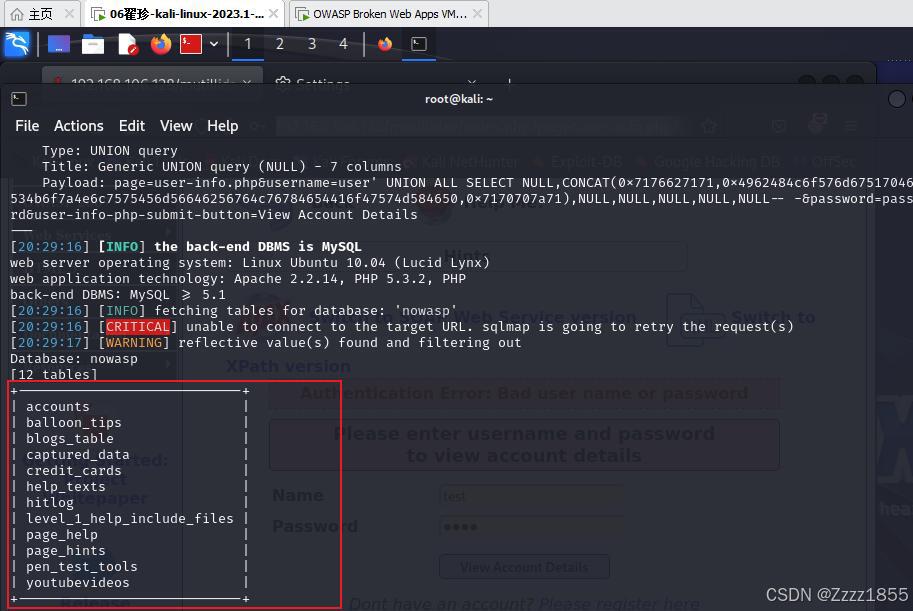Open the terminal Help menu
The image size is (913, 611).
222,126
